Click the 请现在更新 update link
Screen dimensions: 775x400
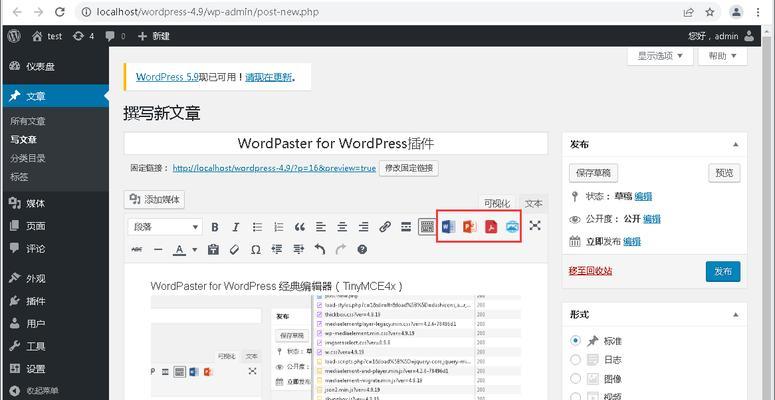(269, 77)
